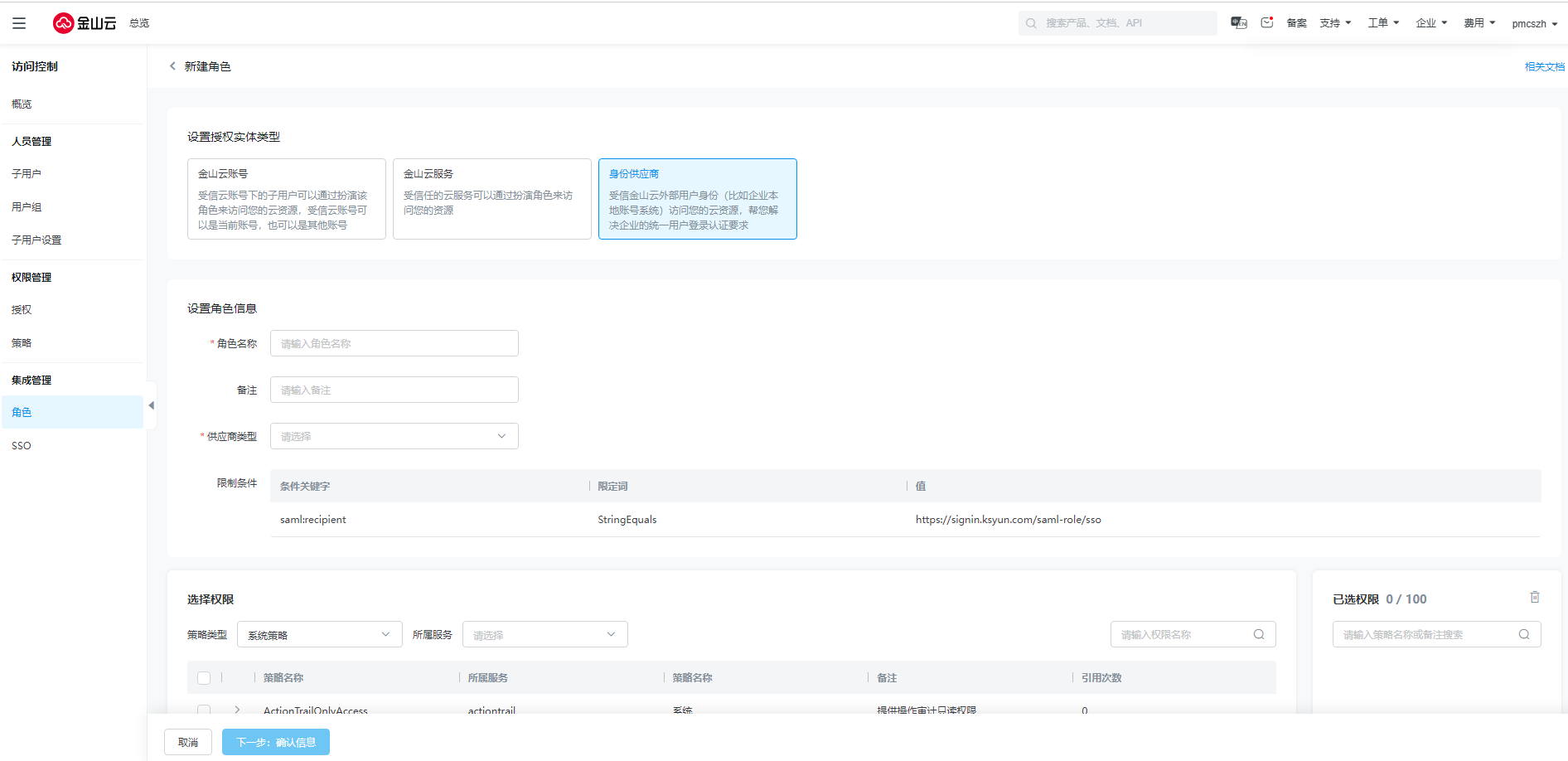Image resolution: width=1568 pixels, height=761 pixels.
Task: Click the language switch icon
Action: 1239,23
